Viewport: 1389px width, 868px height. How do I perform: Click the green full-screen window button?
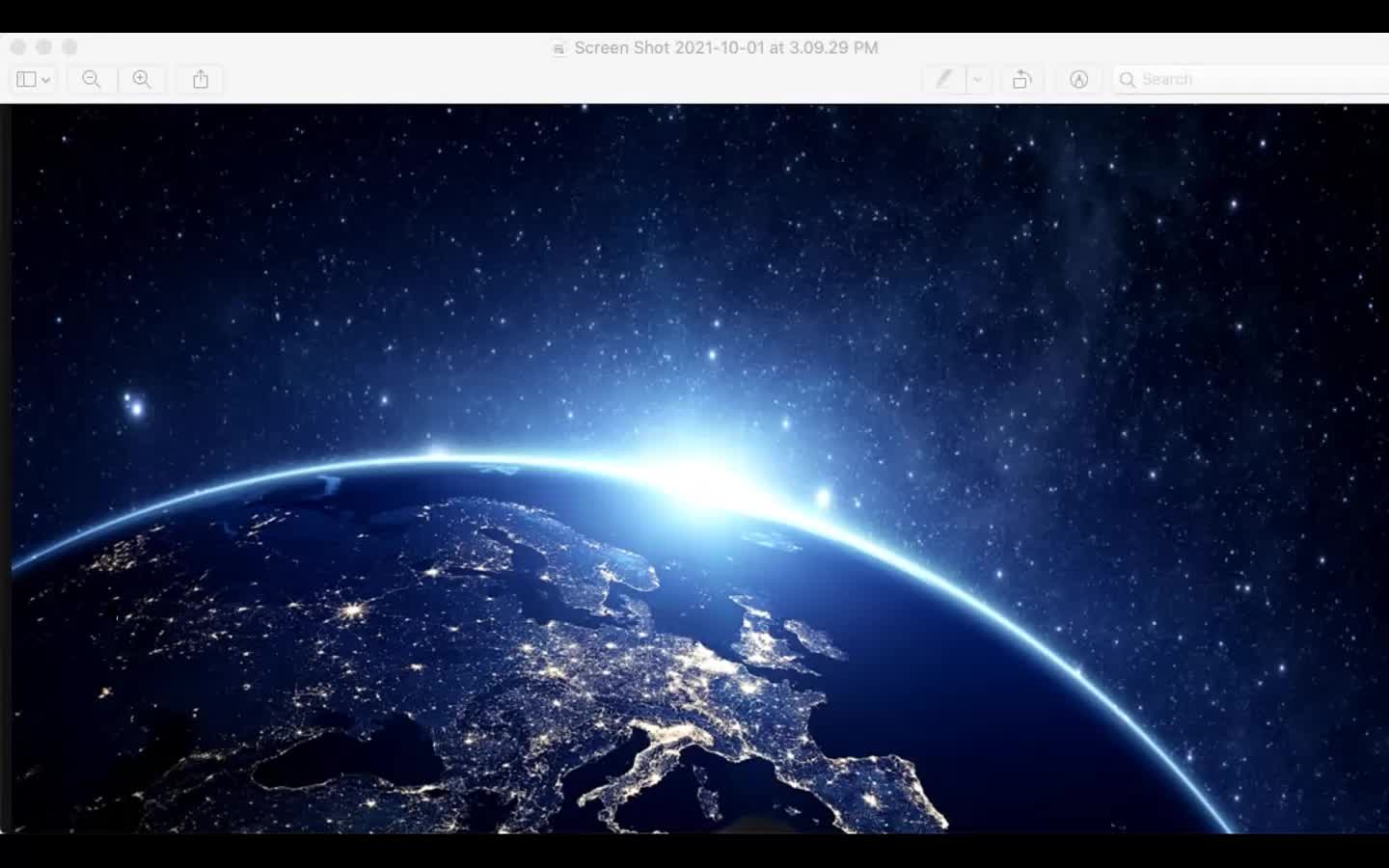(69, 46)
